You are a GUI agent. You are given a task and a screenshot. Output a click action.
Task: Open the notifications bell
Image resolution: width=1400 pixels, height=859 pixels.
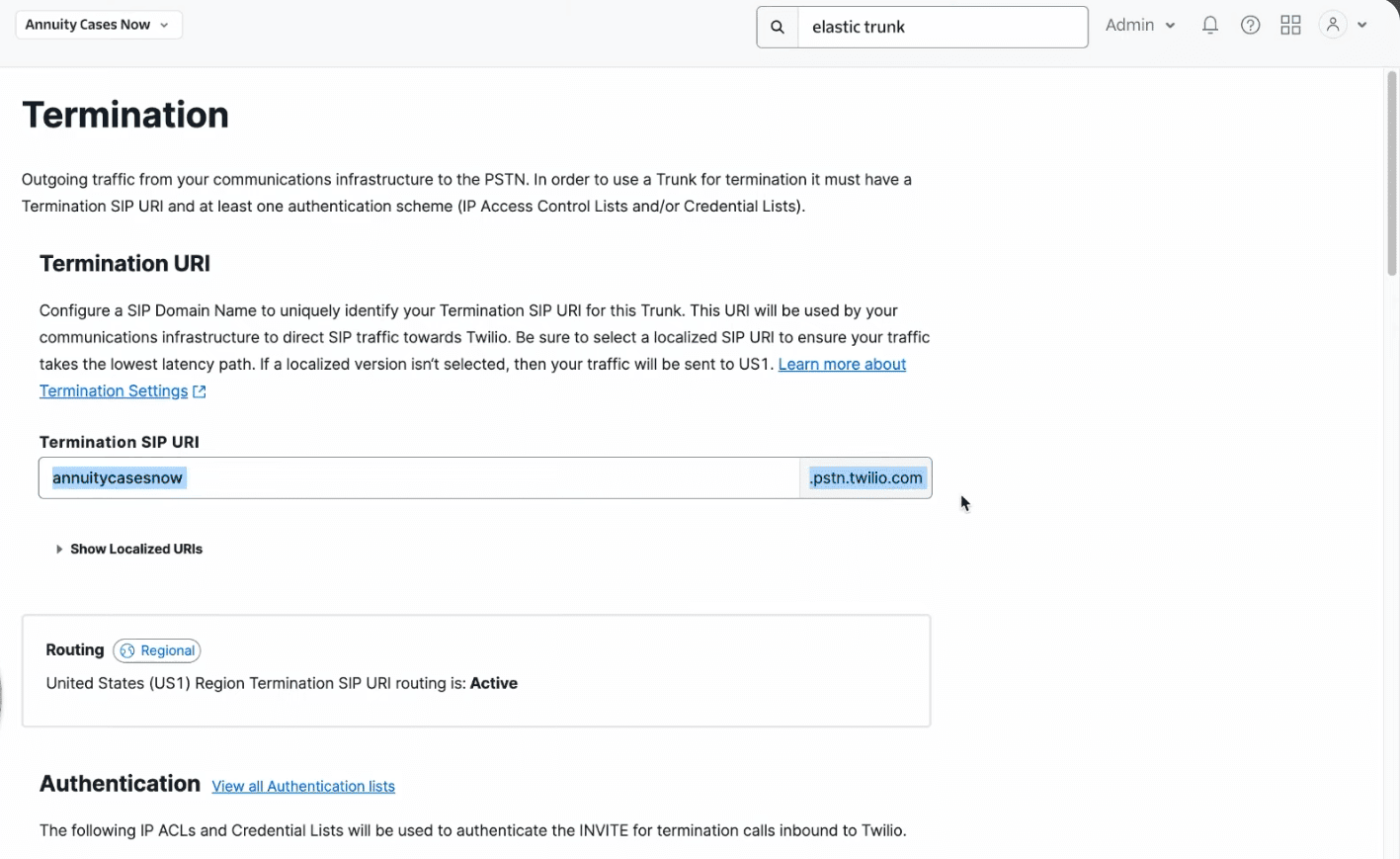1209,26
